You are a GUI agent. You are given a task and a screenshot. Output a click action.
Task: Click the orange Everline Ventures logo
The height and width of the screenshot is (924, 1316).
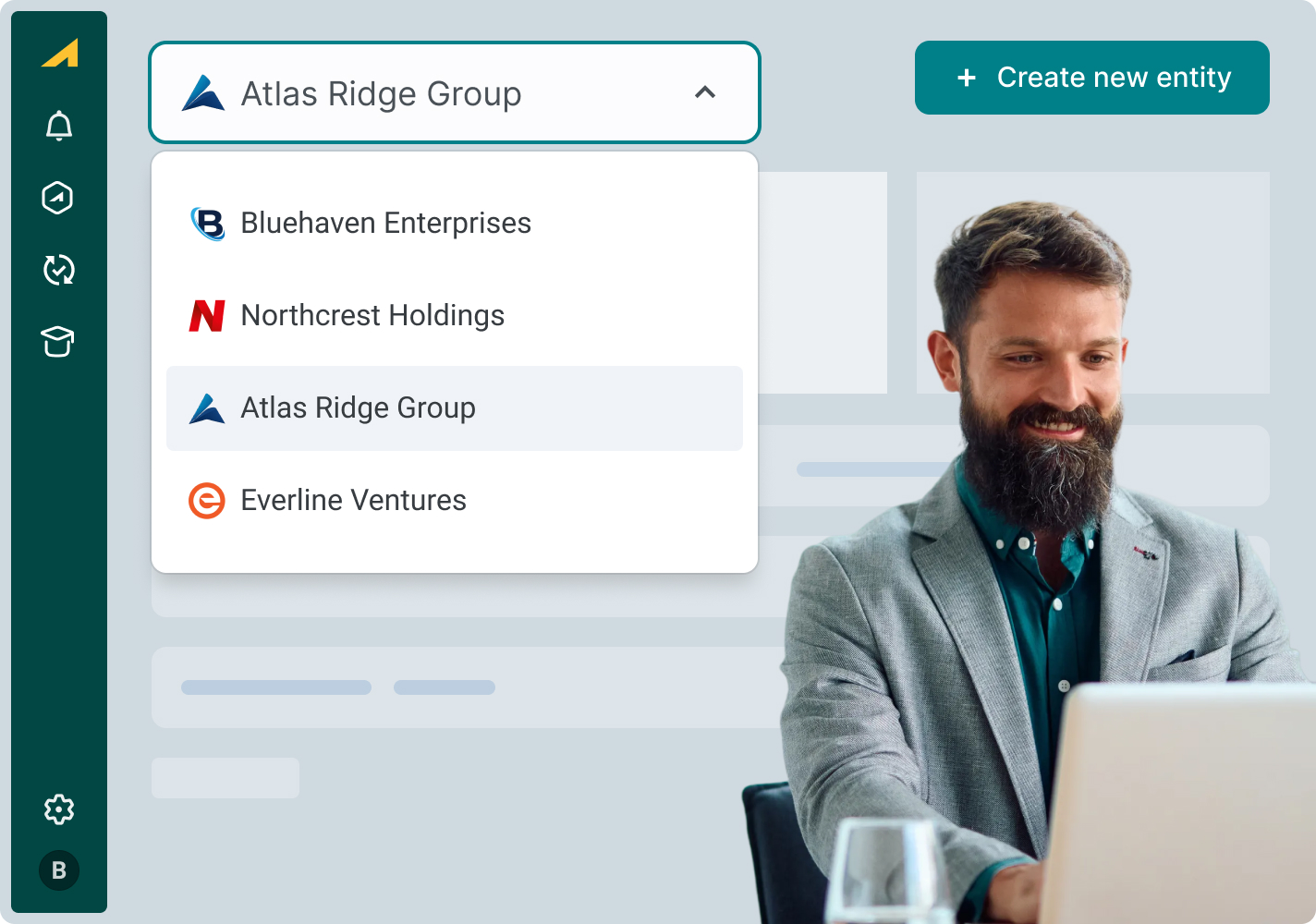tap(207, 501)
